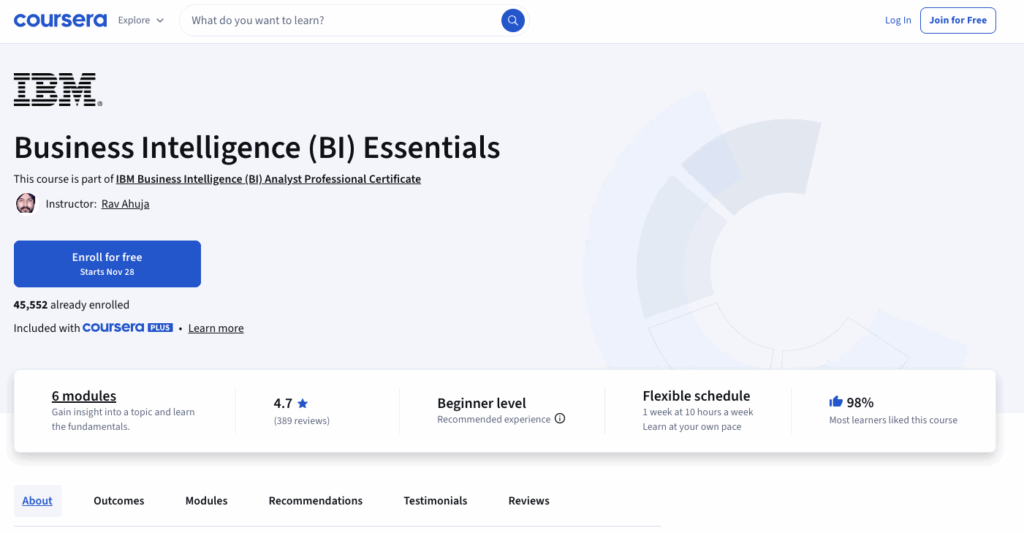The height and width of the screenshot is (533, 1024).
Task: Open the Reviews tab
Action: pos(529,501)
